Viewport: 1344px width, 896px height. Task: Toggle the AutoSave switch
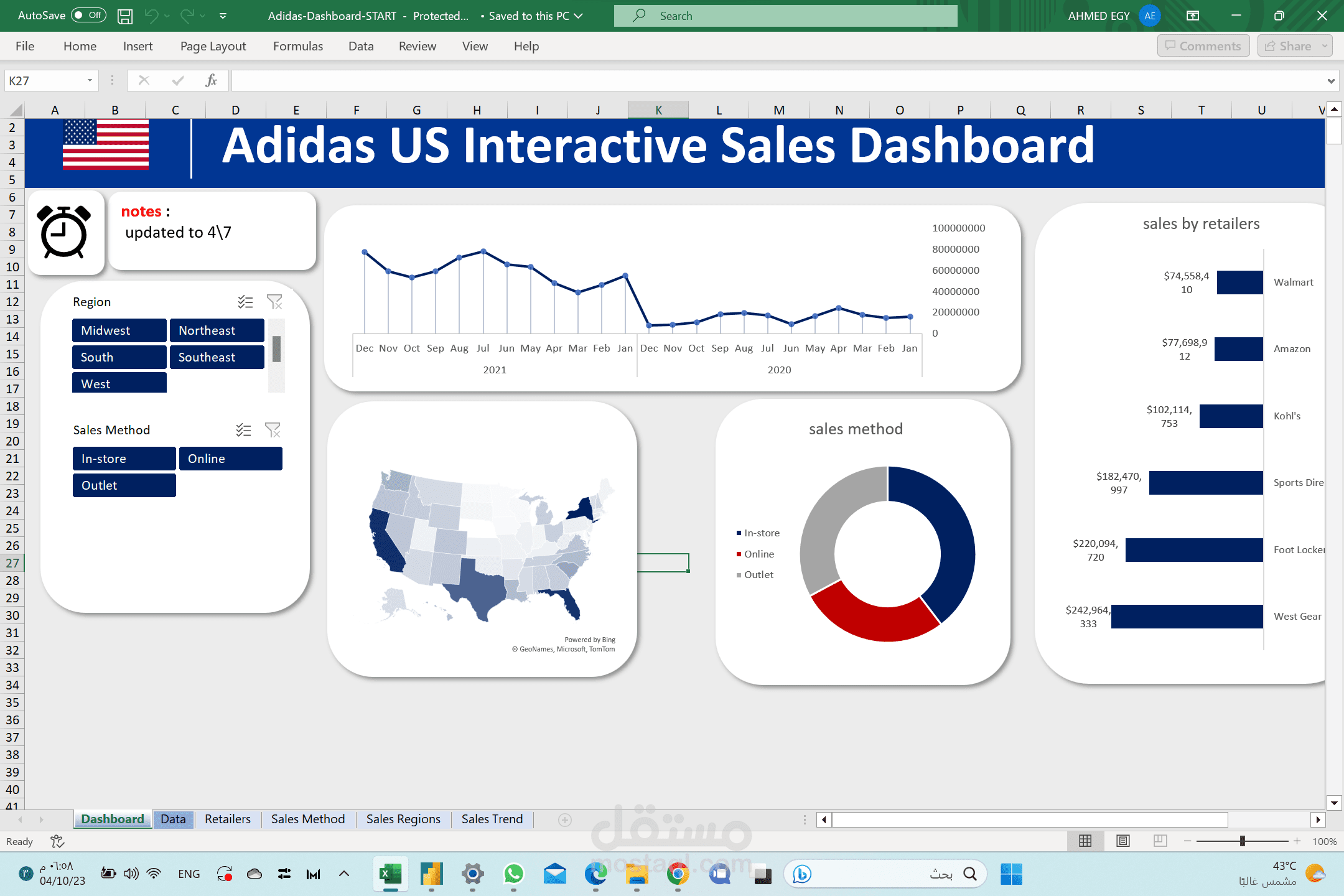click(x=88, y=16)
